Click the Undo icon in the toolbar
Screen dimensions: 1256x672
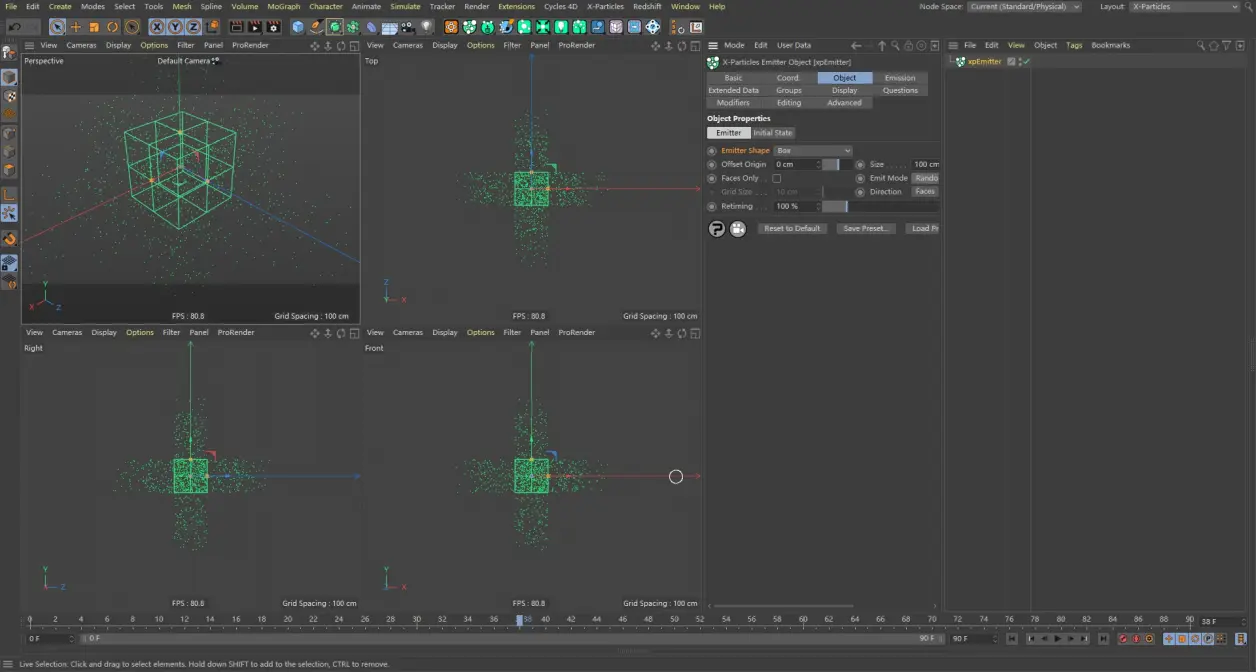tap(15, 27)
